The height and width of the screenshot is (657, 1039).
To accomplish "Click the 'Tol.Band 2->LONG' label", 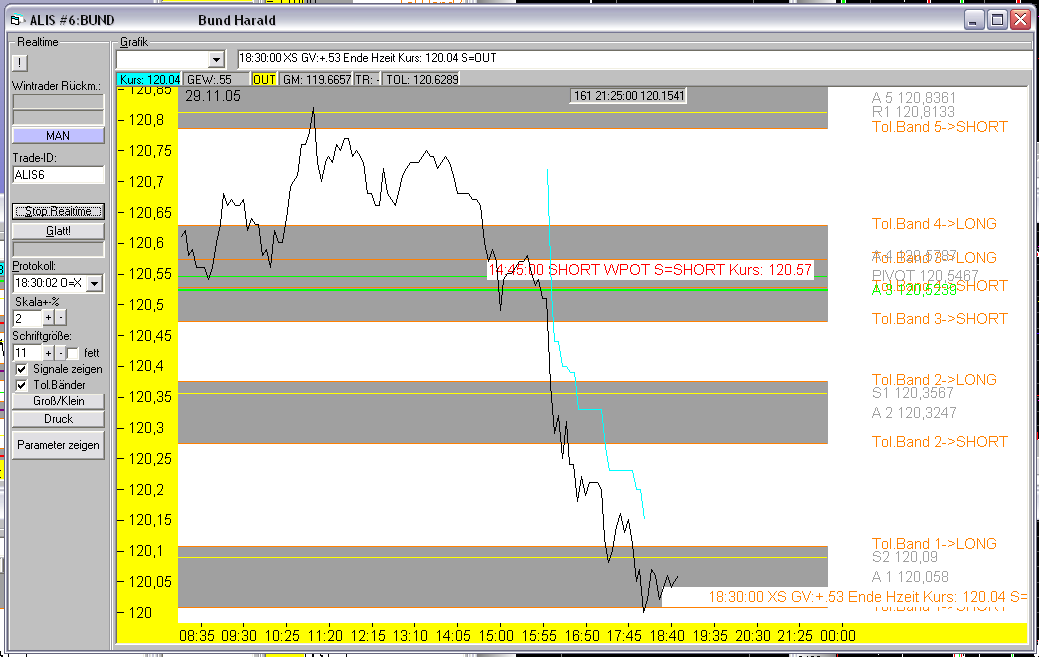I will tap(934, 379).
